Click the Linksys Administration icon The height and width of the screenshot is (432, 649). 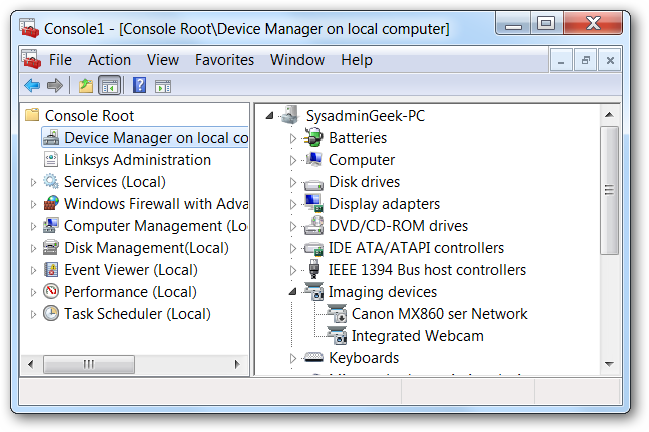51,160
